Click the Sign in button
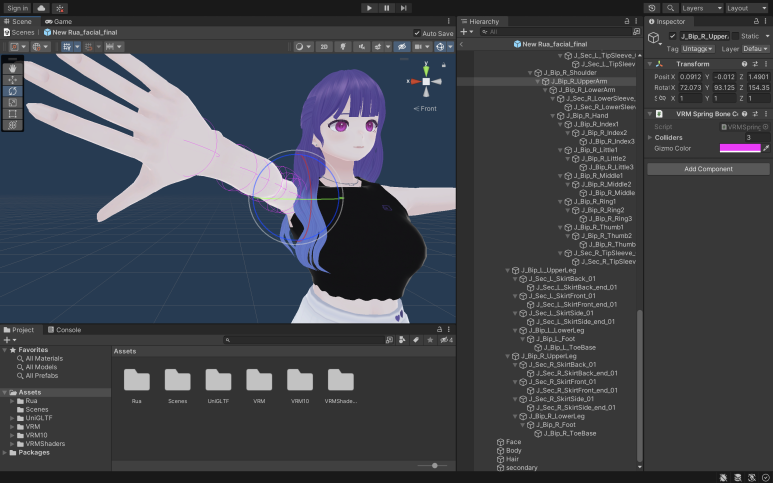This screenshot has height=483, width=773. coord(17,8)
